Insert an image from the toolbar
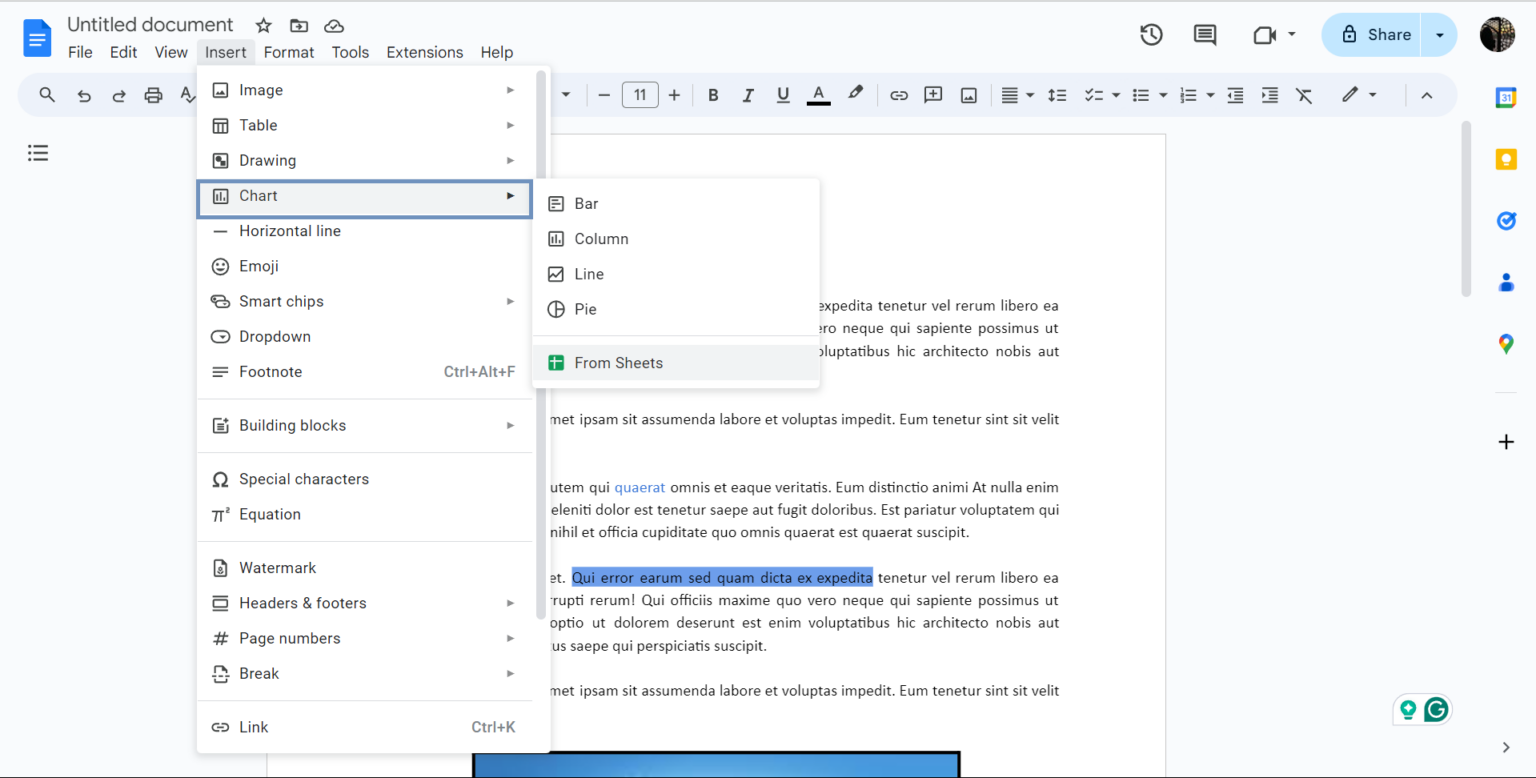Viewport: 1536px width, 778px height. coord(968,95)
